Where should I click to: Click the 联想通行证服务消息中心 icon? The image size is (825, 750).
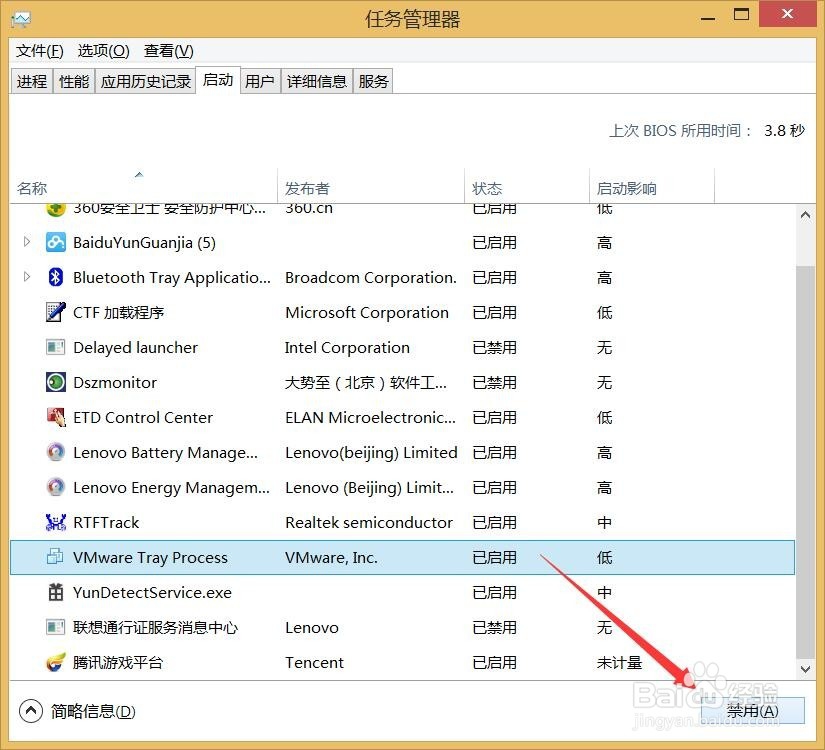point(56,627)
